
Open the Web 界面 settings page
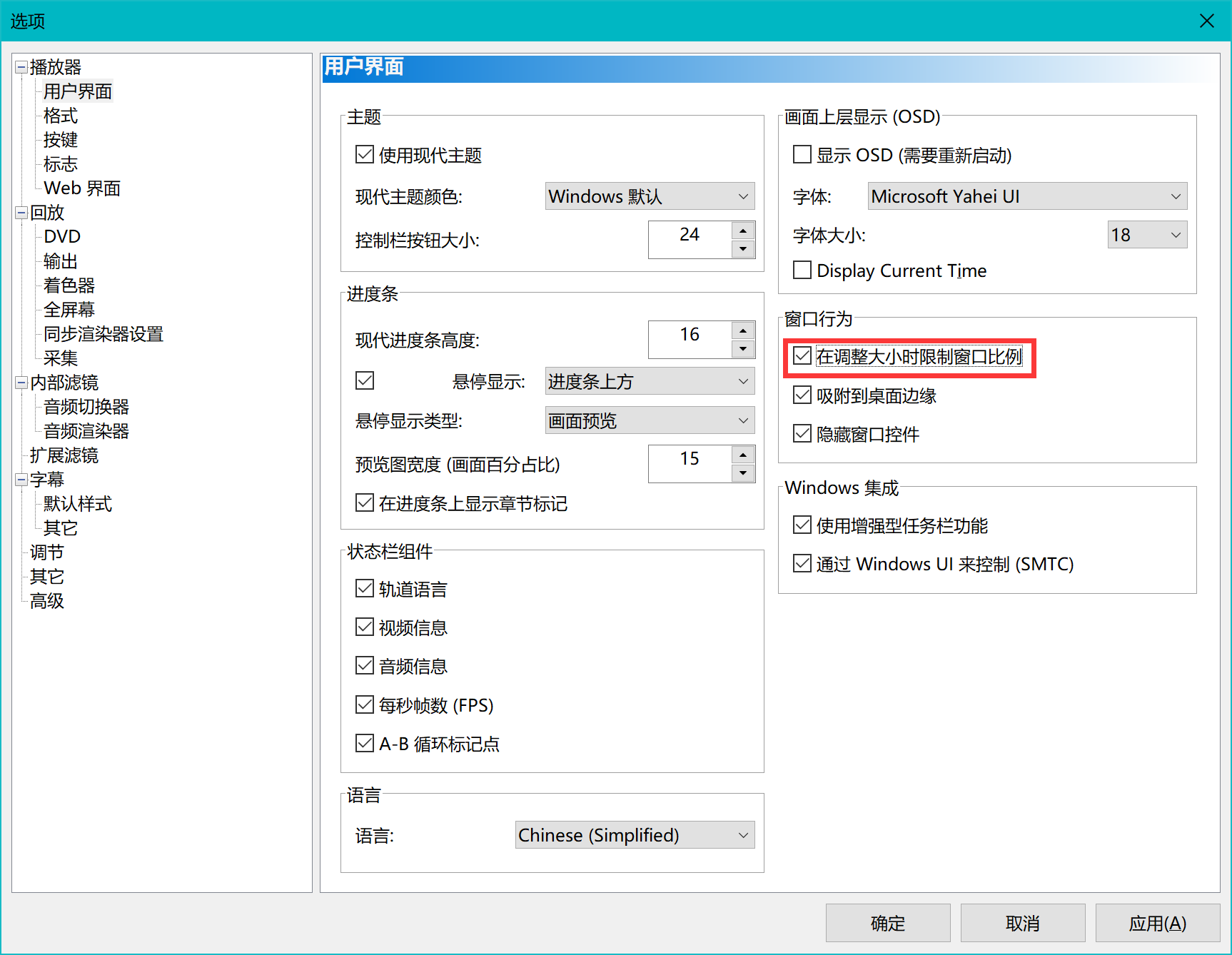[x=82, y=188]
